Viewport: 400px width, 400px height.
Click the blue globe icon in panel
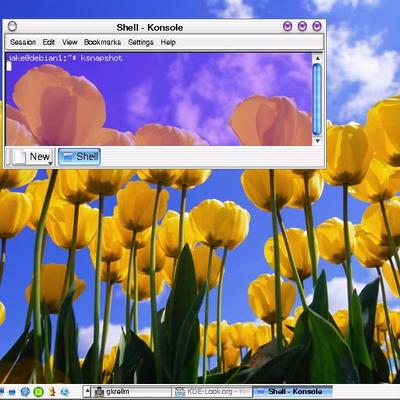pos(25,392)
